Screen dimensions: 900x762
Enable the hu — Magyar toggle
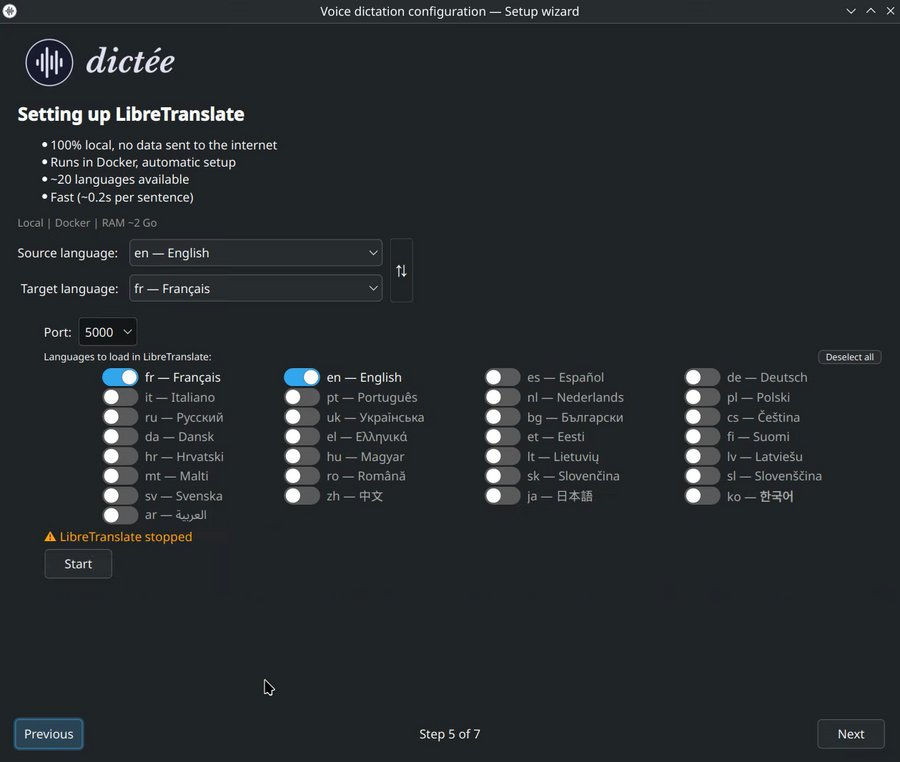302,457
